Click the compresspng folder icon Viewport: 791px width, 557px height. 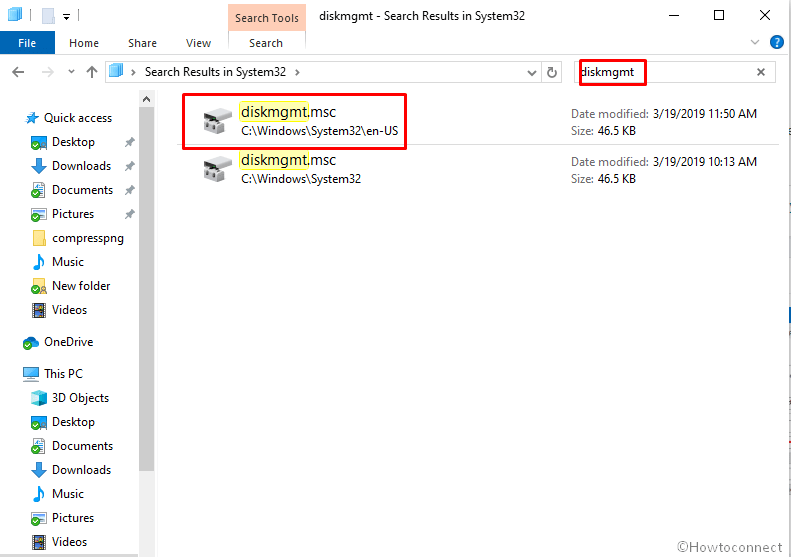[39, 238]
